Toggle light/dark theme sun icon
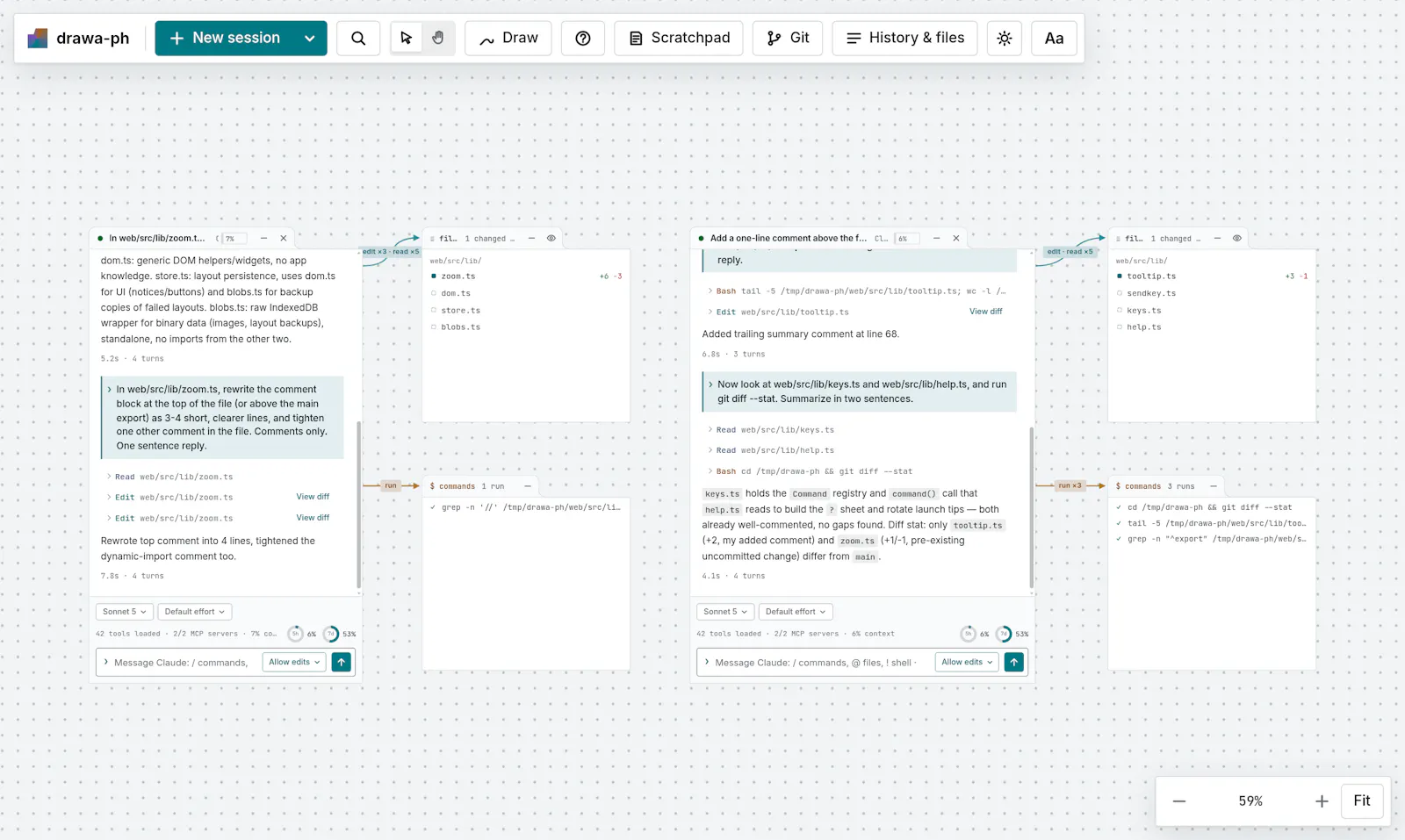 click(x=1005, y=38)
